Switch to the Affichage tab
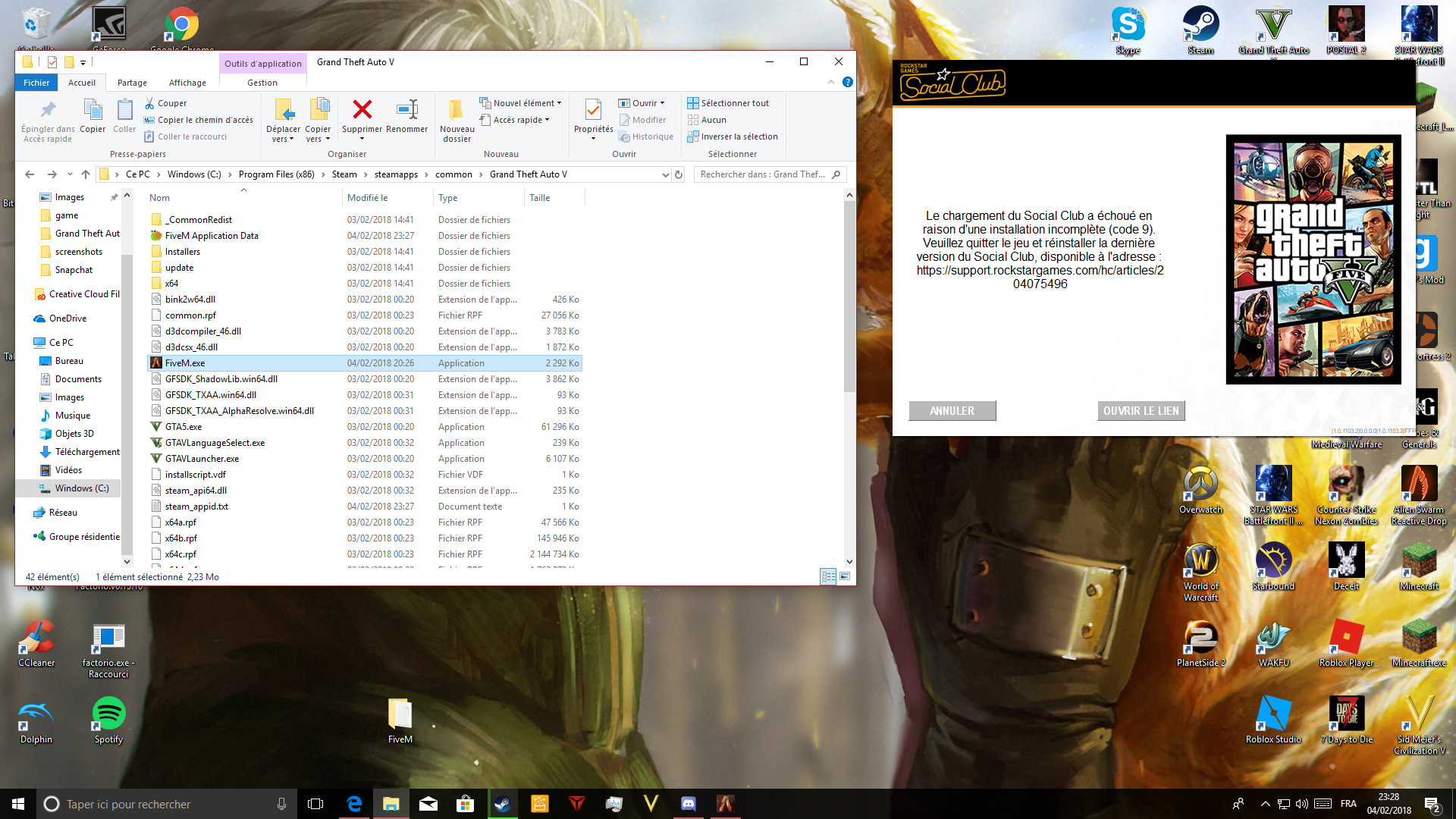Viewport: 1456px width, 819px height. point(187,83)
